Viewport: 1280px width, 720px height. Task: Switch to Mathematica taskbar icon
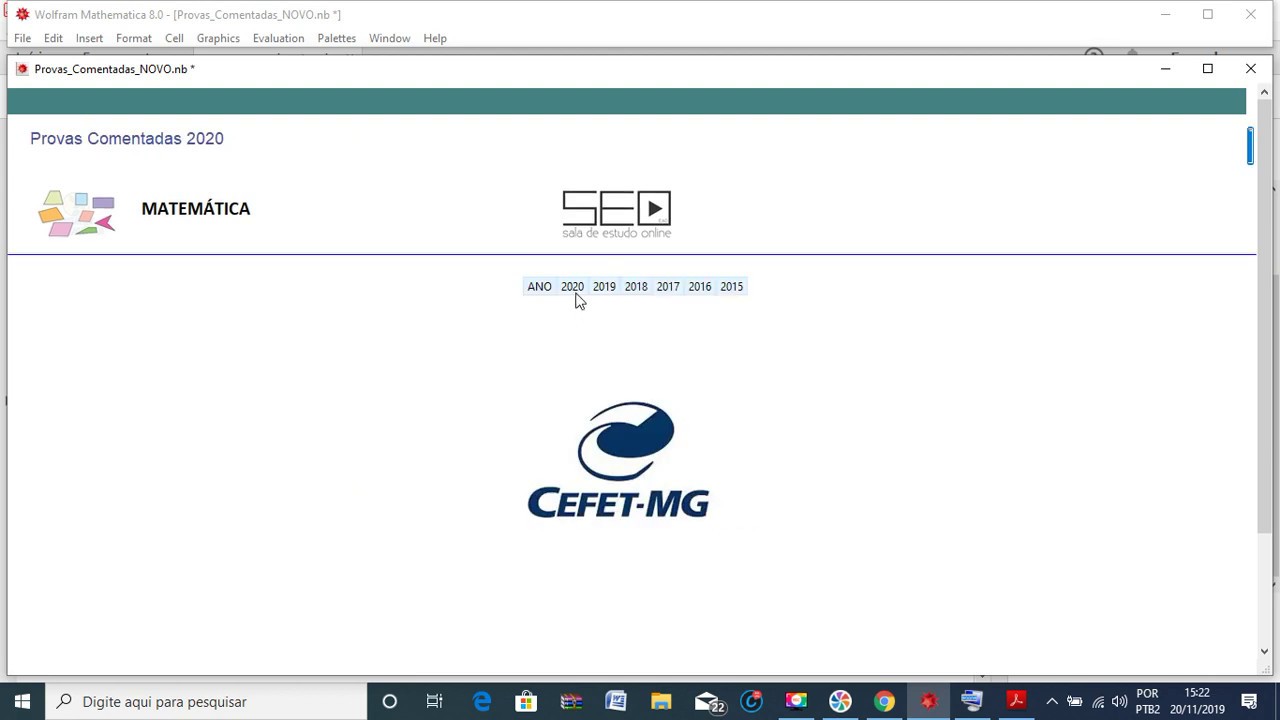[x=928, y=701]
